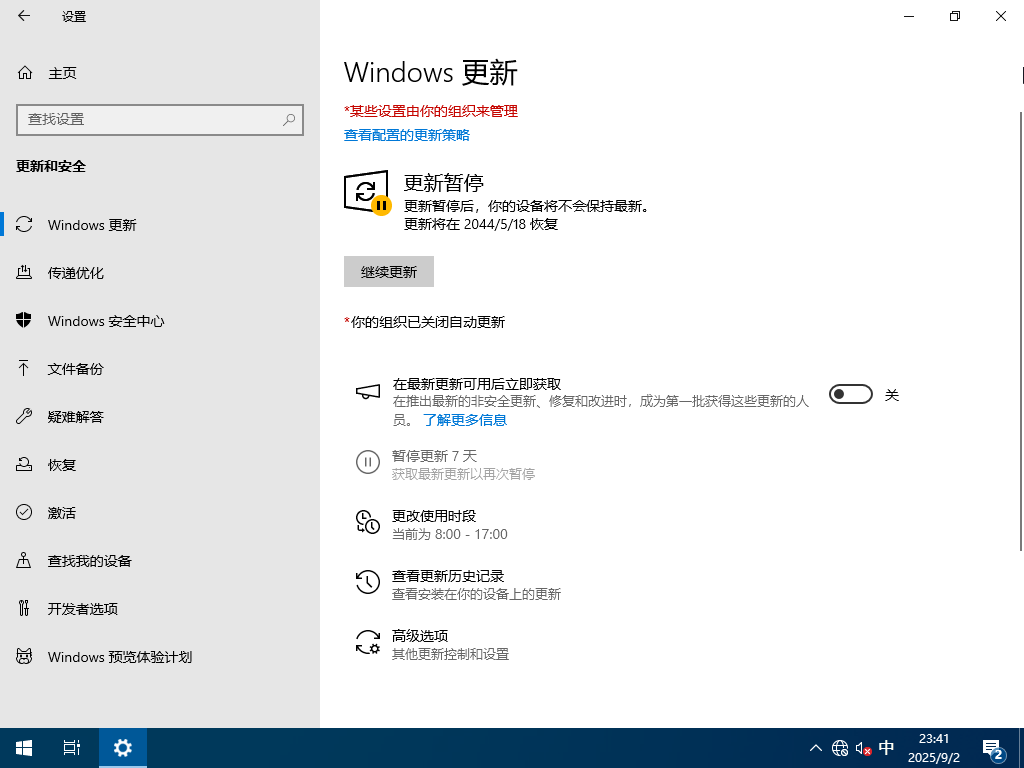Go to 开发者选项 sidebar item
The width and height of the screenshot is (1024, 768).
(x=83, y=609)
